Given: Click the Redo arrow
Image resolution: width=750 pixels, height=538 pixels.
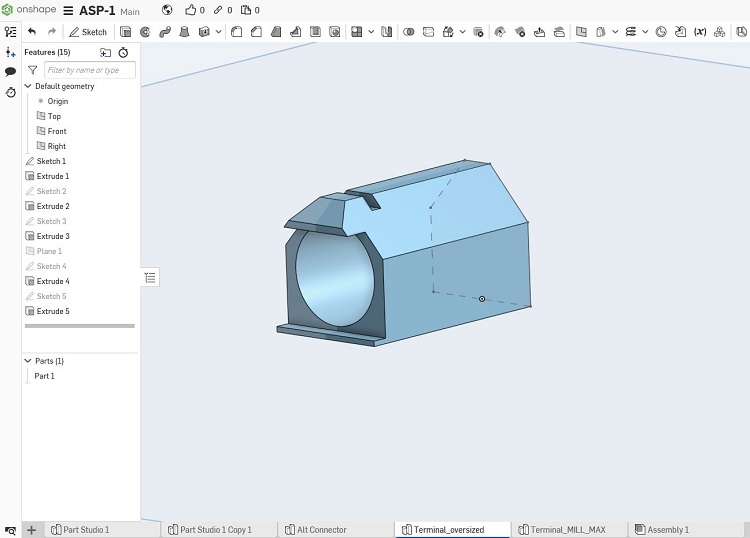Looking at the screenshot, I should 52,32.
